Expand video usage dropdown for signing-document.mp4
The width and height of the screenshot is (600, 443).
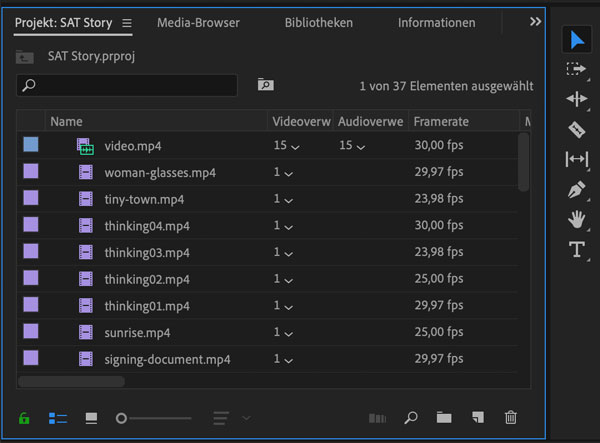[x=289, y=360]
